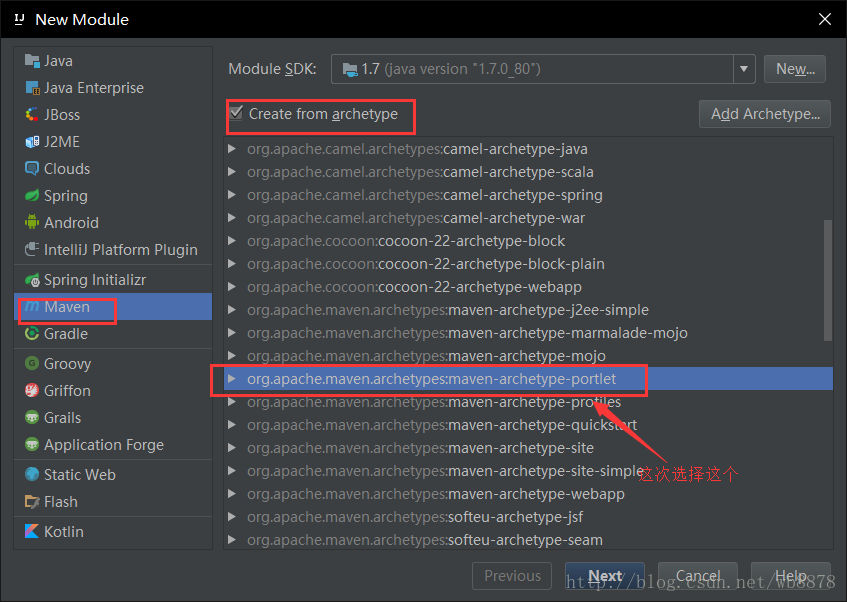847x602 pixels.
Task: Expand the maven-archetype-portlet node
Action: coord(232,379)
